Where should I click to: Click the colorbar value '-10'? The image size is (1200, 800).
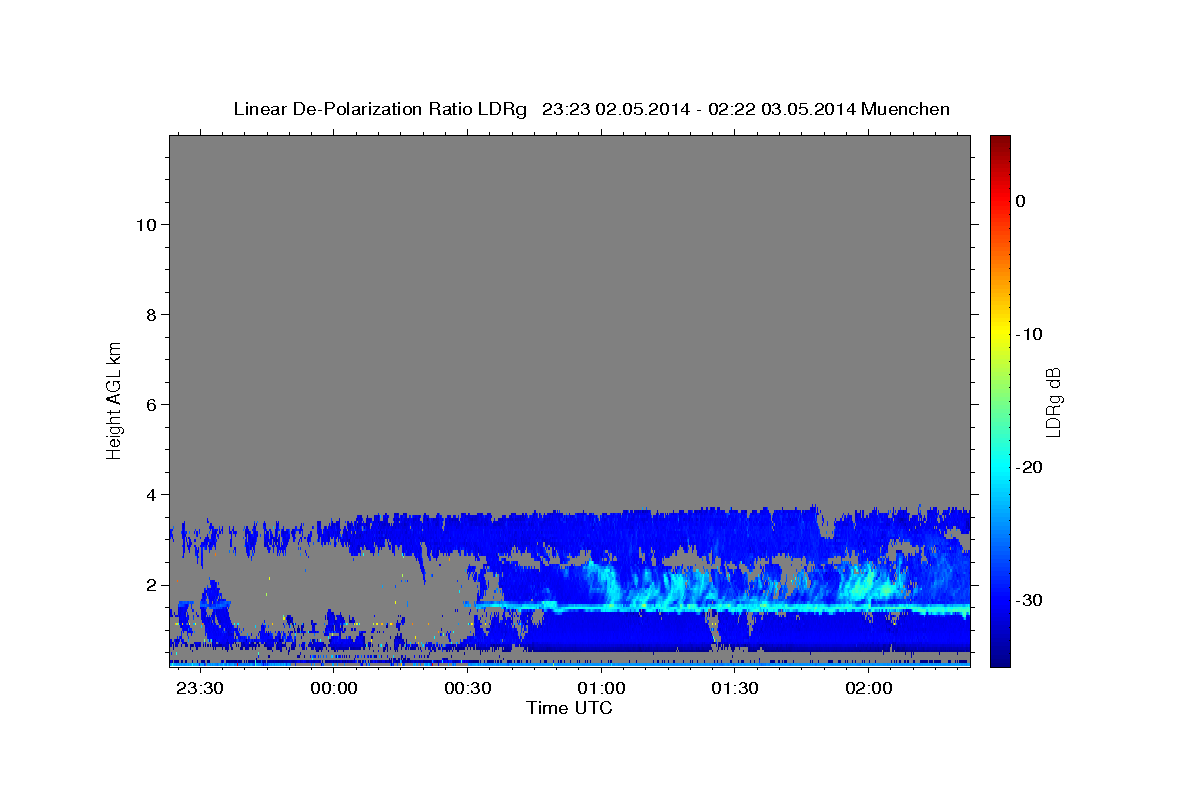click(1029, 334)
